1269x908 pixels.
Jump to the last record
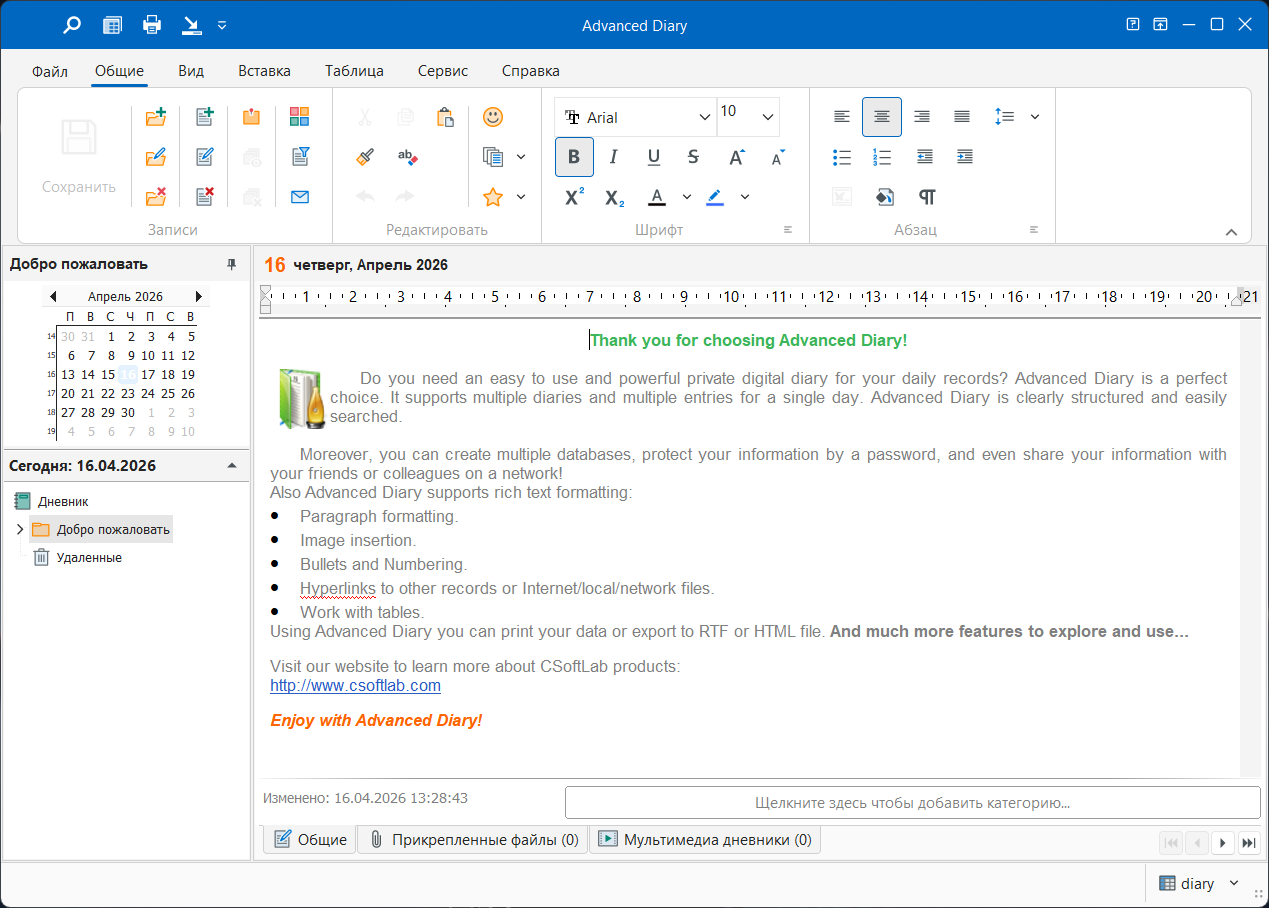(1248, 843)
